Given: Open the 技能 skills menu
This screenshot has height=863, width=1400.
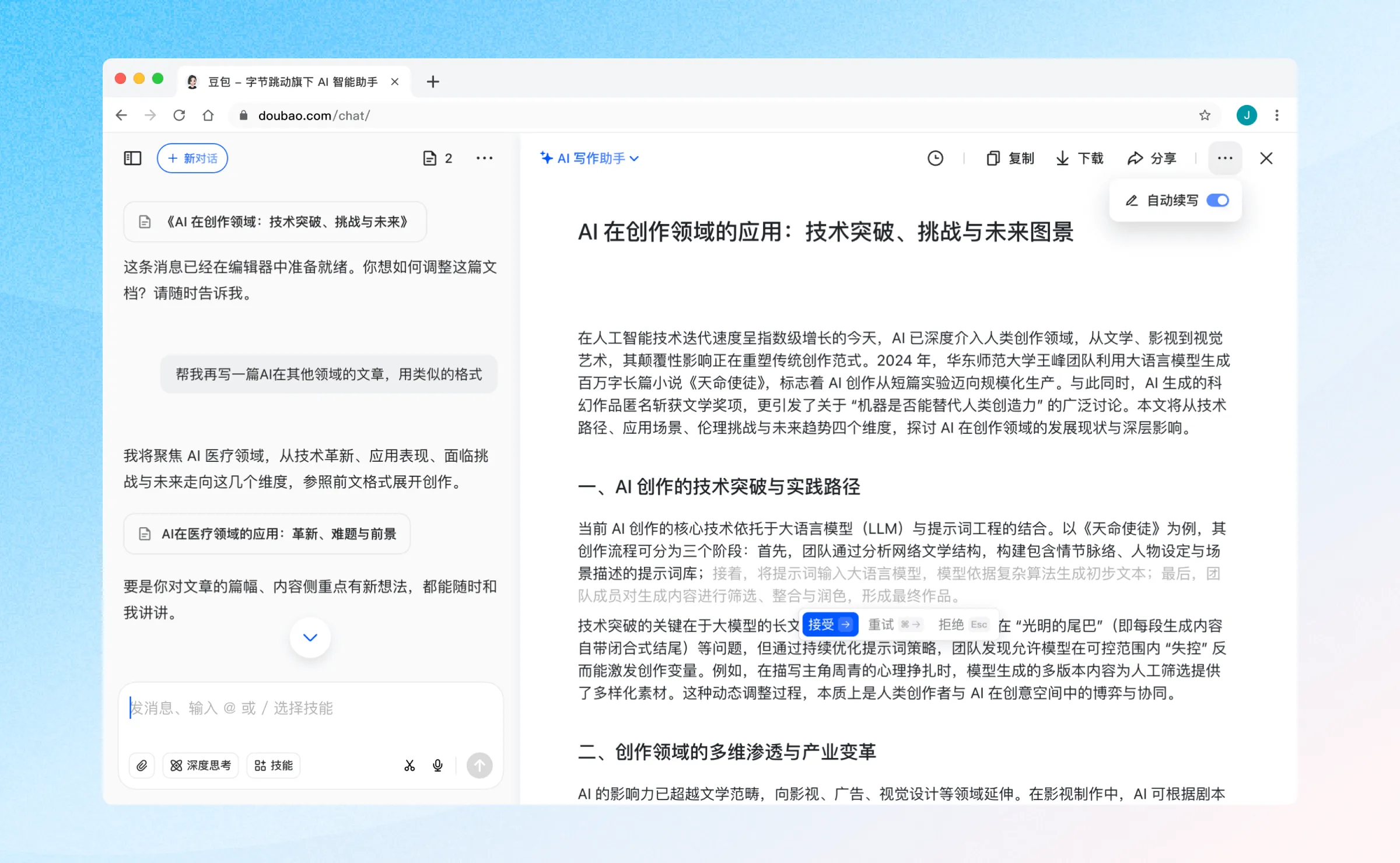Looking at the screenshot, I should (274, 766).
